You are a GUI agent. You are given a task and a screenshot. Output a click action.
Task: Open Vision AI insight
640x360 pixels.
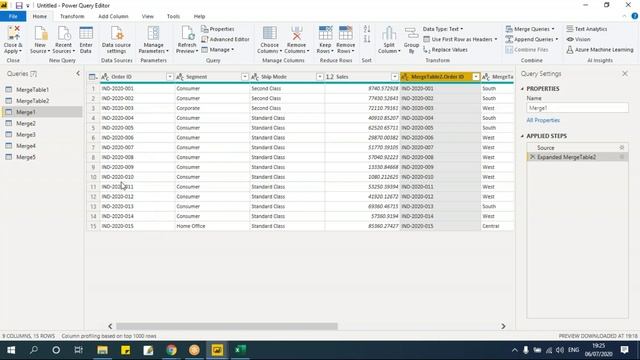point(578,39)
